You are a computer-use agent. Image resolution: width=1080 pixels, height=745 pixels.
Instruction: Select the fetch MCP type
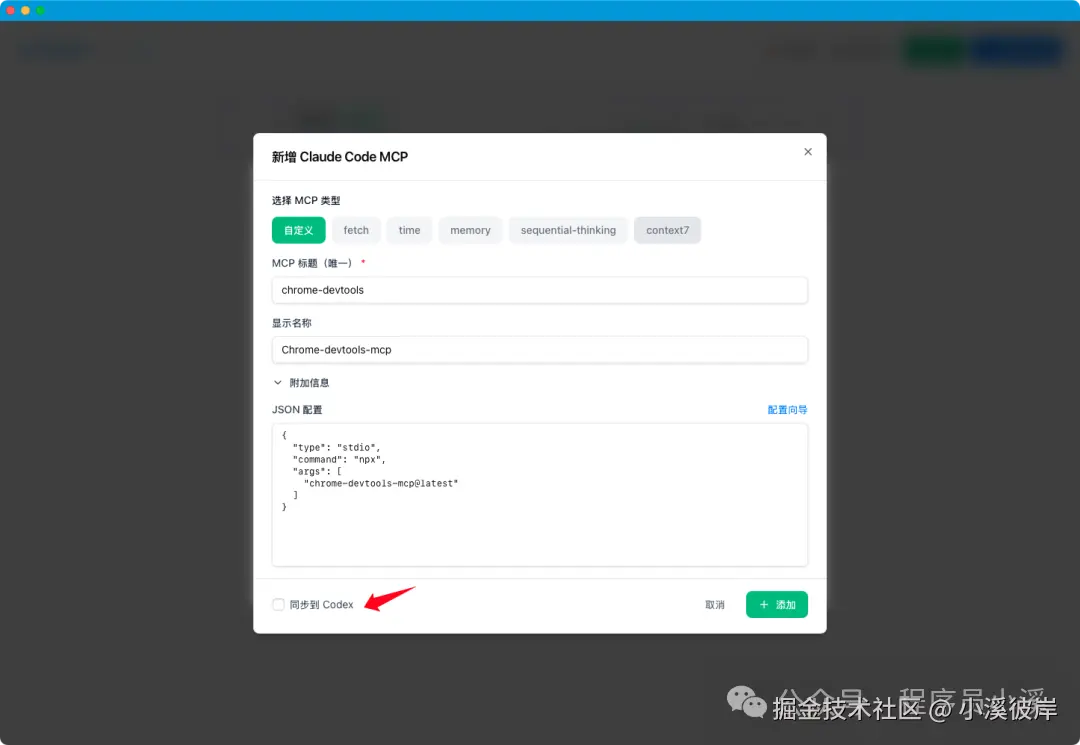pyautogui.click(x=356, y=230)
